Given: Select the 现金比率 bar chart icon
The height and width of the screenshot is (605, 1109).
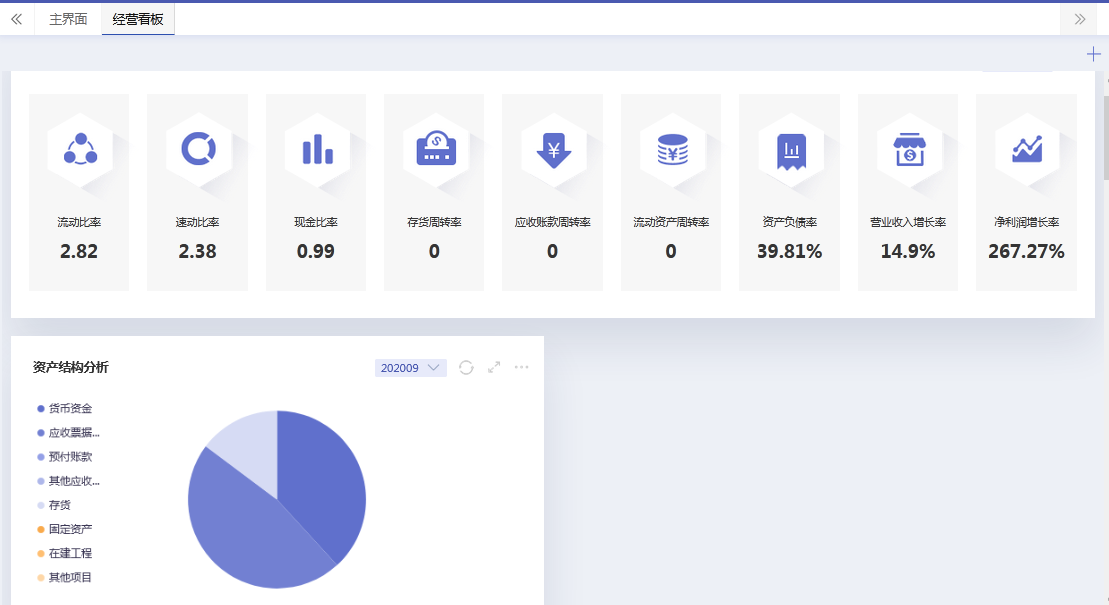Looking at the screenshot, I should 316,150.
